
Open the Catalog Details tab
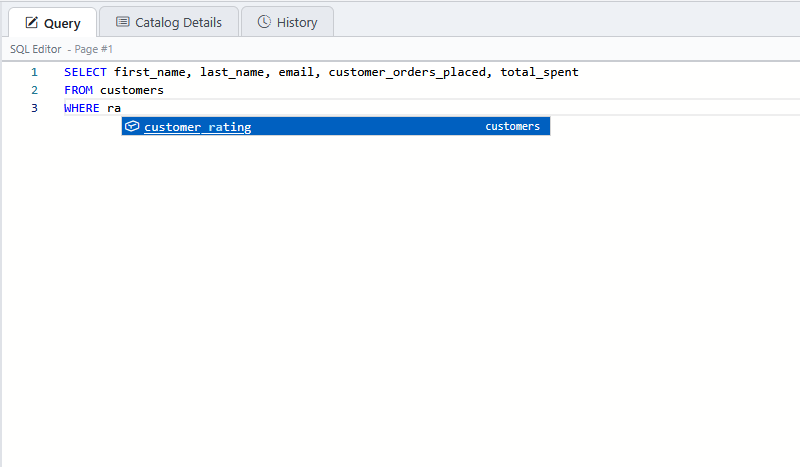169,22
